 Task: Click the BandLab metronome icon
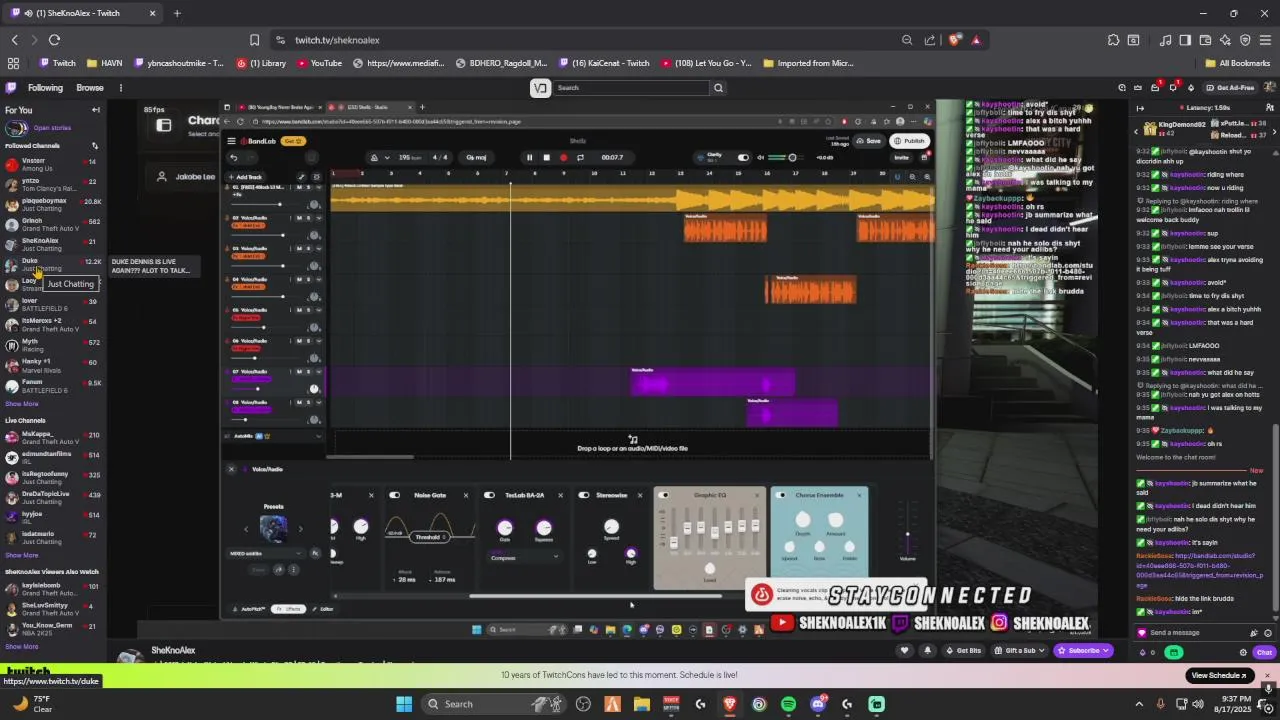tap(374, 157)
